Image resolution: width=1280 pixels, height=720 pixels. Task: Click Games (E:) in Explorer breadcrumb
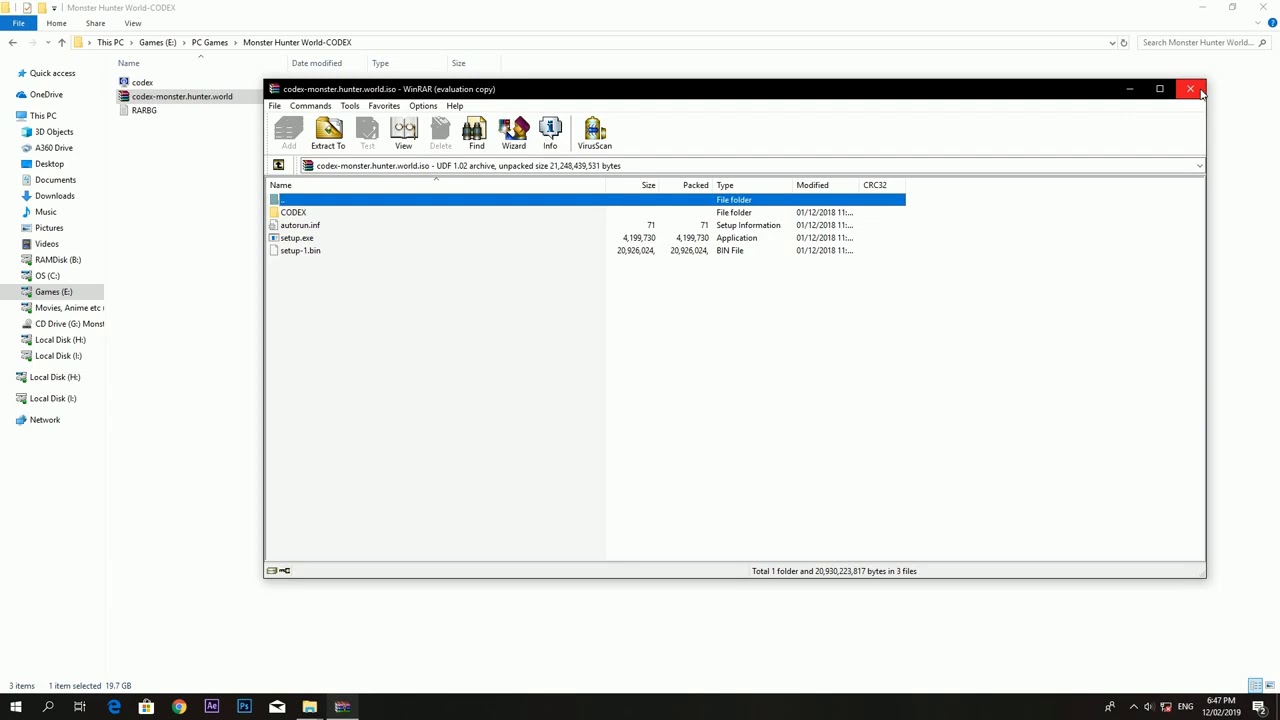coord(157,43)
